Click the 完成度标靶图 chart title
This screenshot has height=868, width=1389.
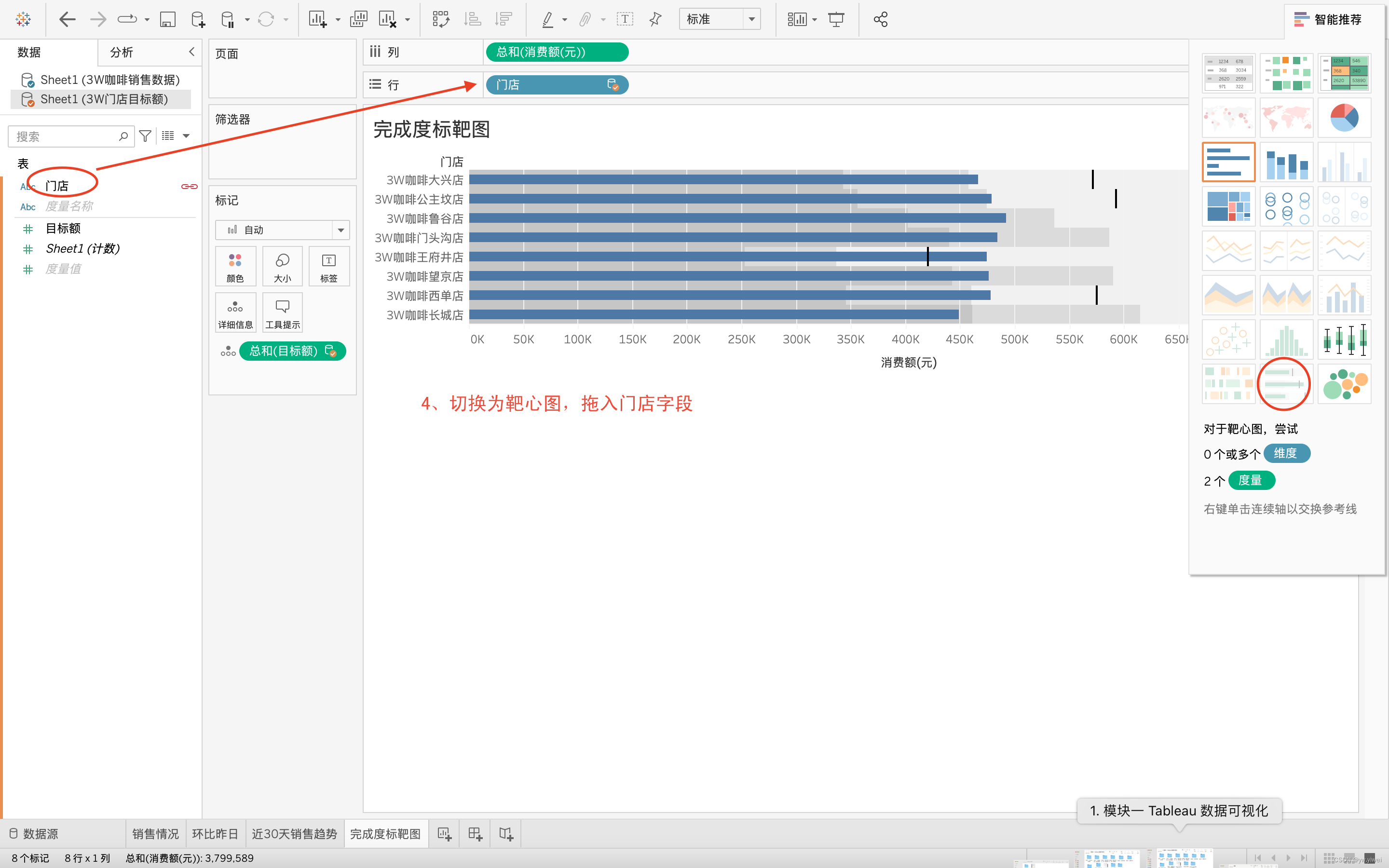pyautogui.click(x=432, y=129)
